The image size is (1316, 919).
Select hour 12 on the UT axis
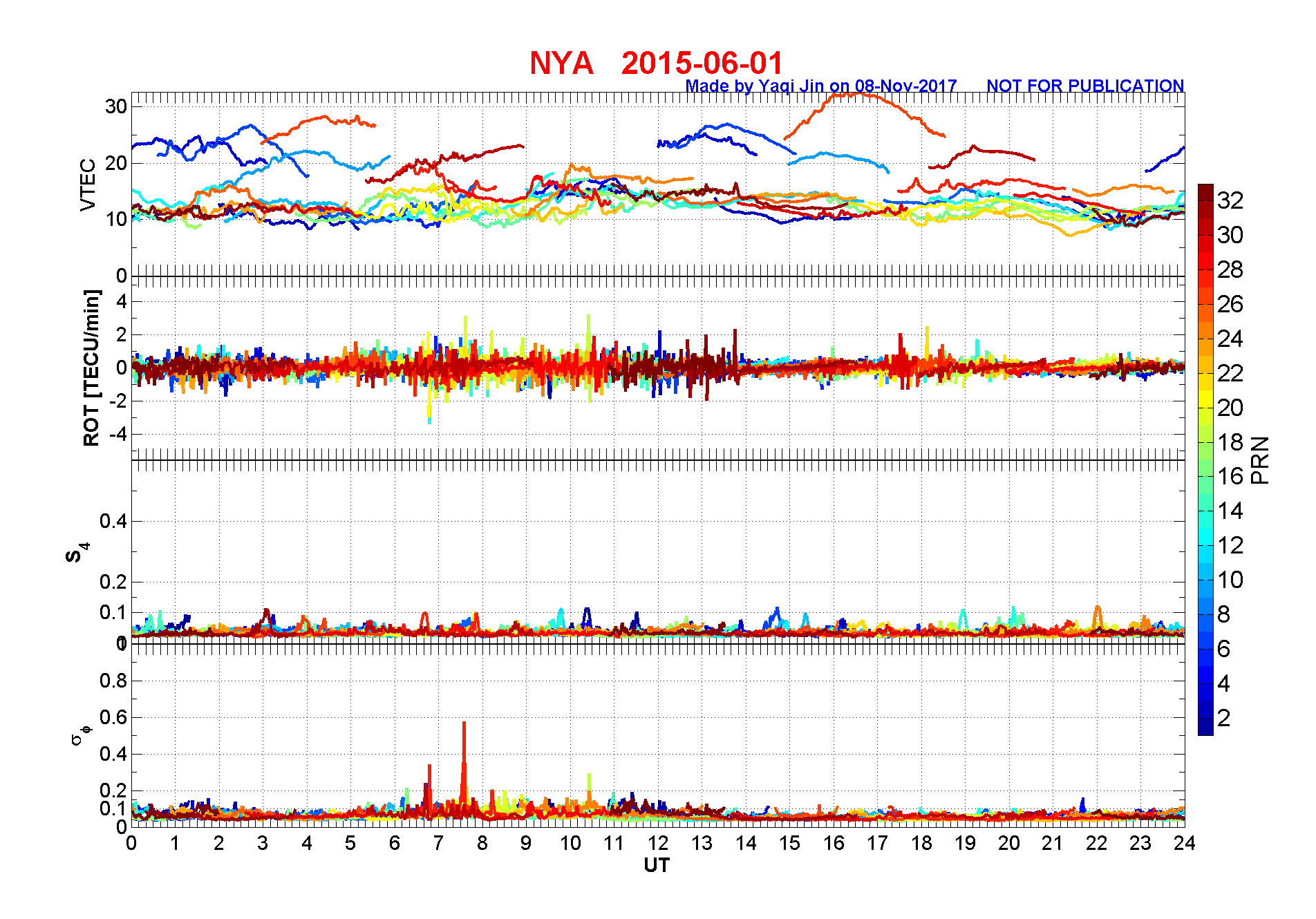click(x=658, y=843)
